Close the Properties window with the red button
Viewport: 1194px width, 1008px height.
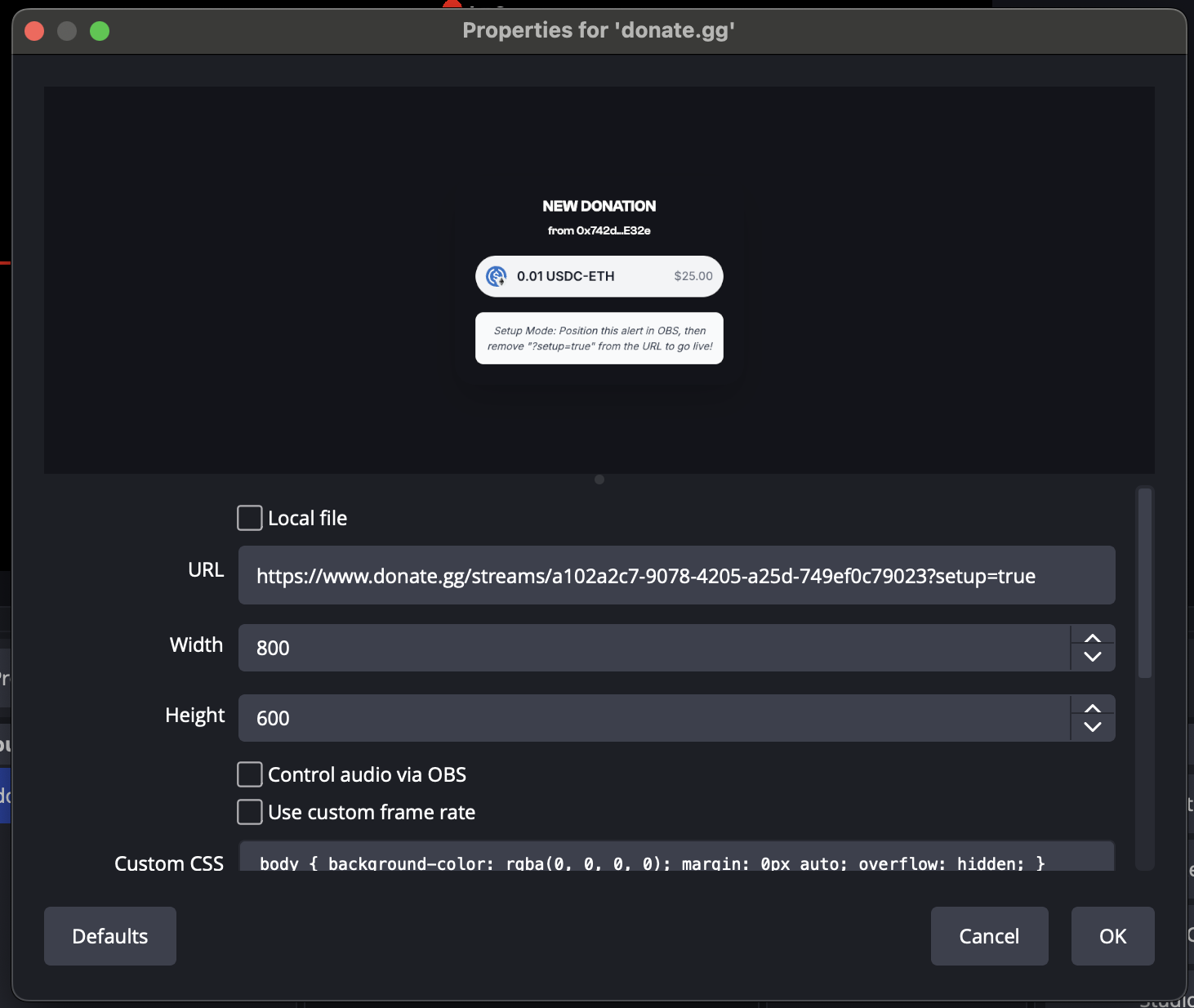pos(34,31)
